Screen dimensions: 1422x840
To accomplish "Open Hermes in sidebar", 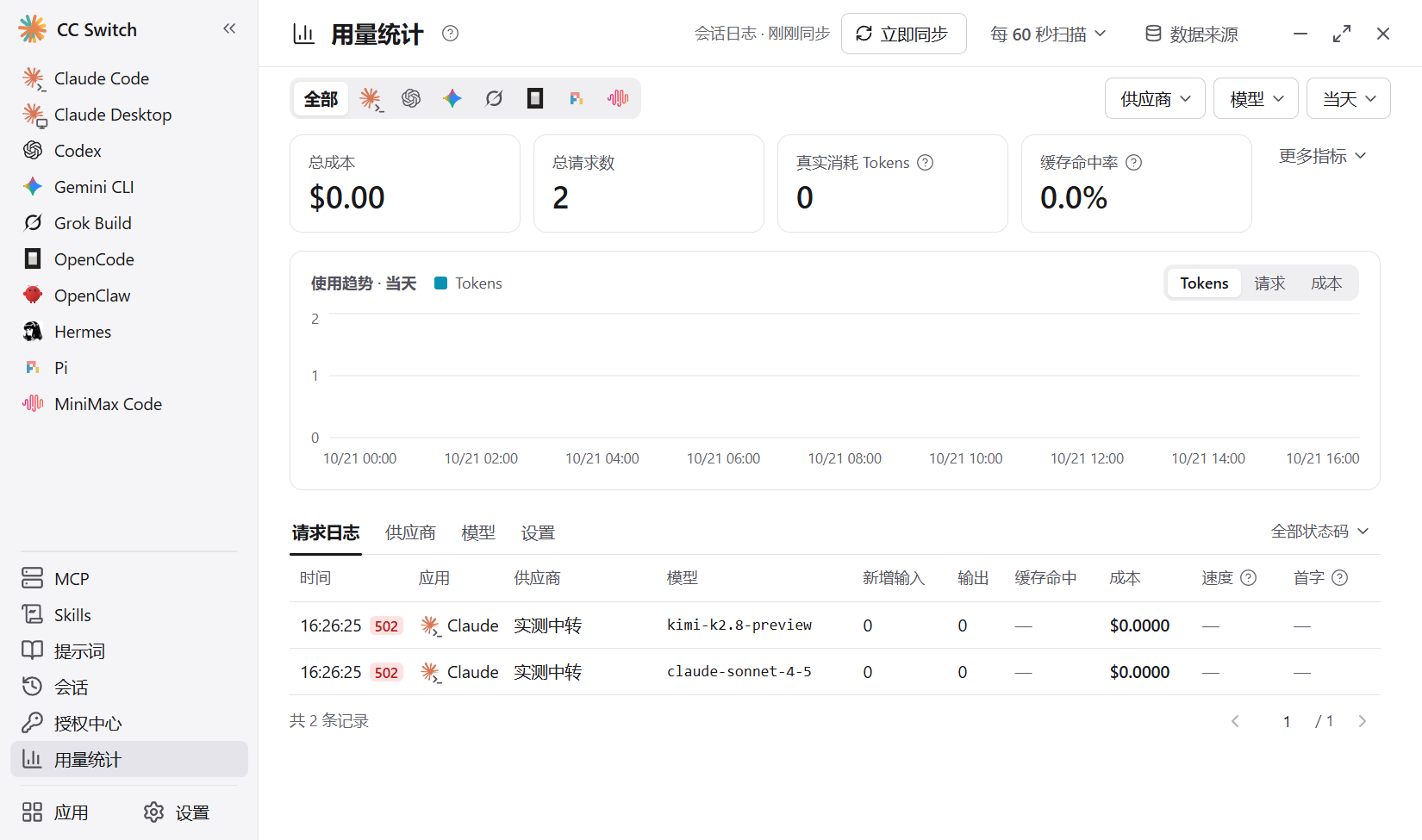I will tap(129, 332).
